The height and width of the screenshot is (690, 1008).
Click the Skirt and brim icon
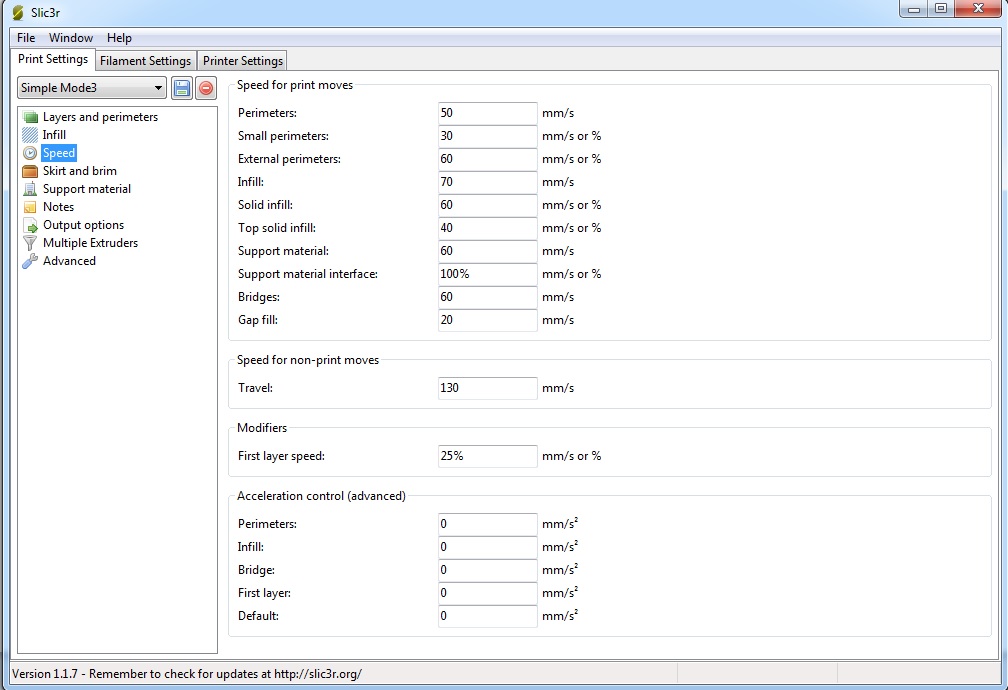[30, 171]
